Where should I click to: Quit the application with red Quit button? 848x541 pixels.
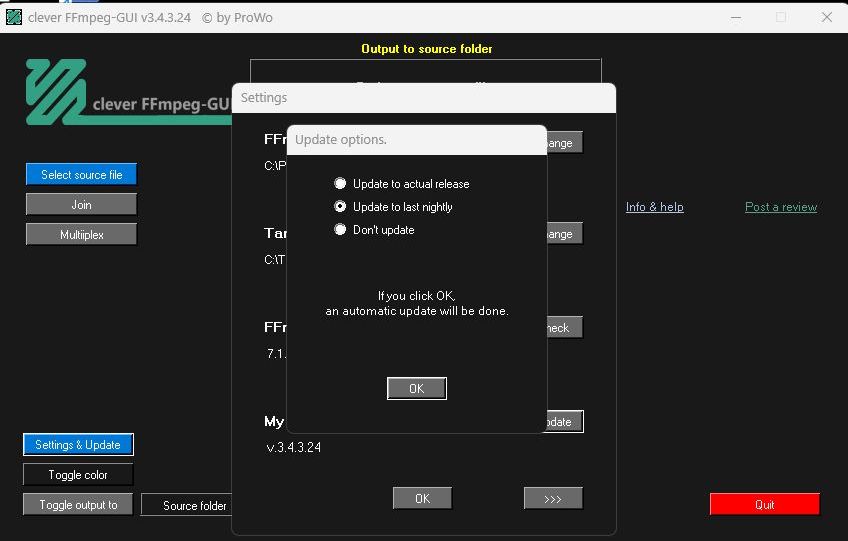(764, 504)
